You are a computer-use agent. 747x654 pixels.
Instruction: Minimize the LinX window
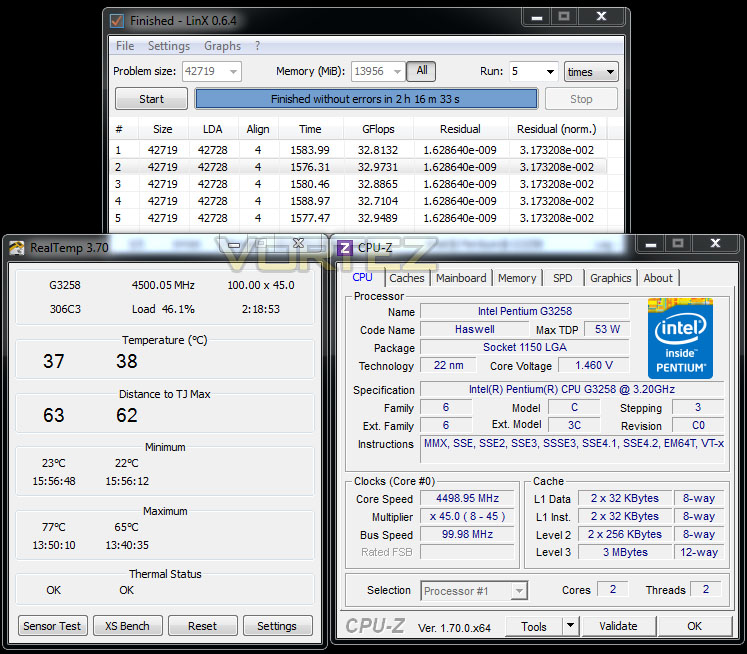pos(537,17)
